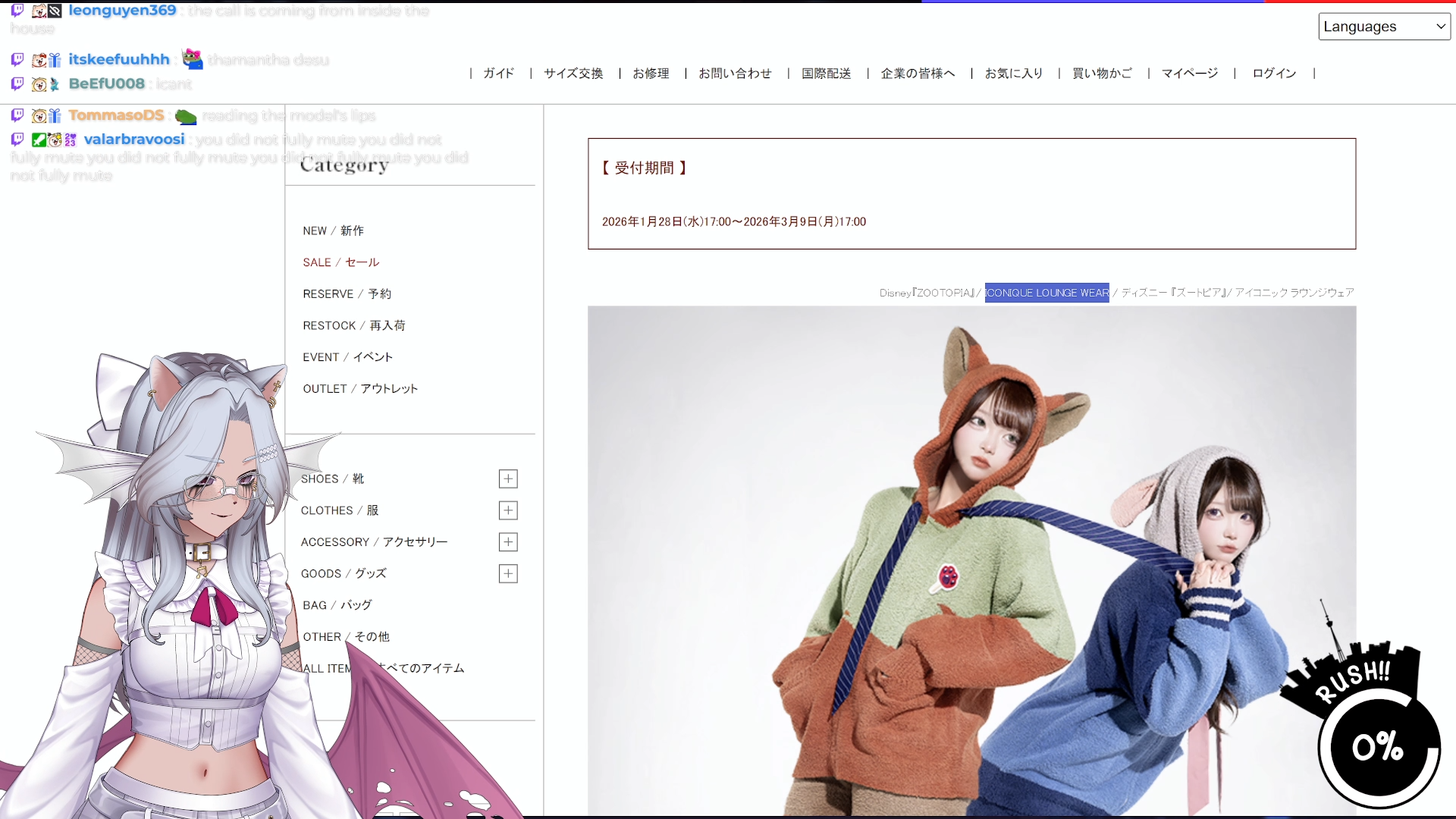This screenshot has height=819, width=1456.
Task: Click the ログイン login link
Action: click(x=1274, y=74)
